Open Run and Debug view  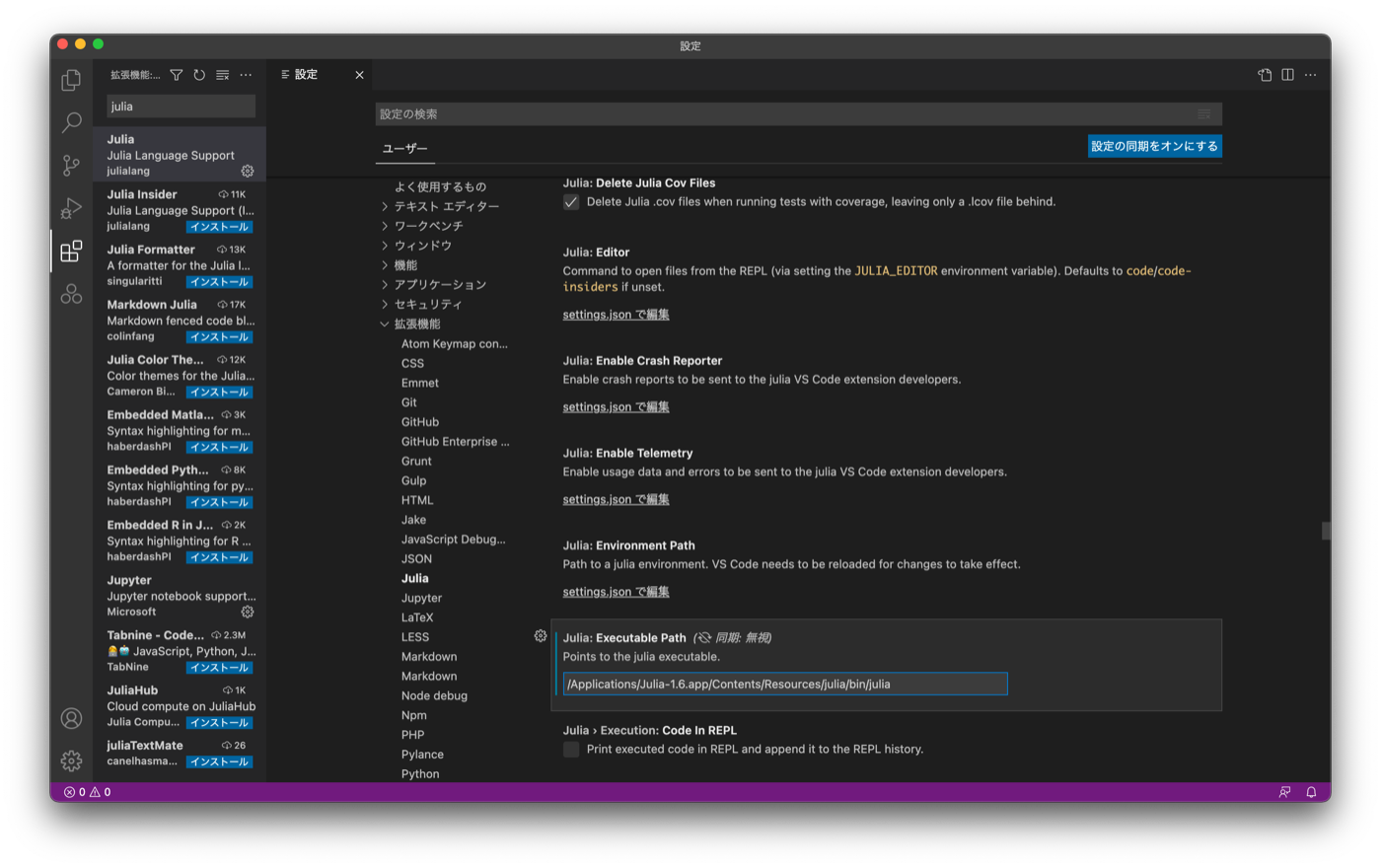[x=71, y=208]
